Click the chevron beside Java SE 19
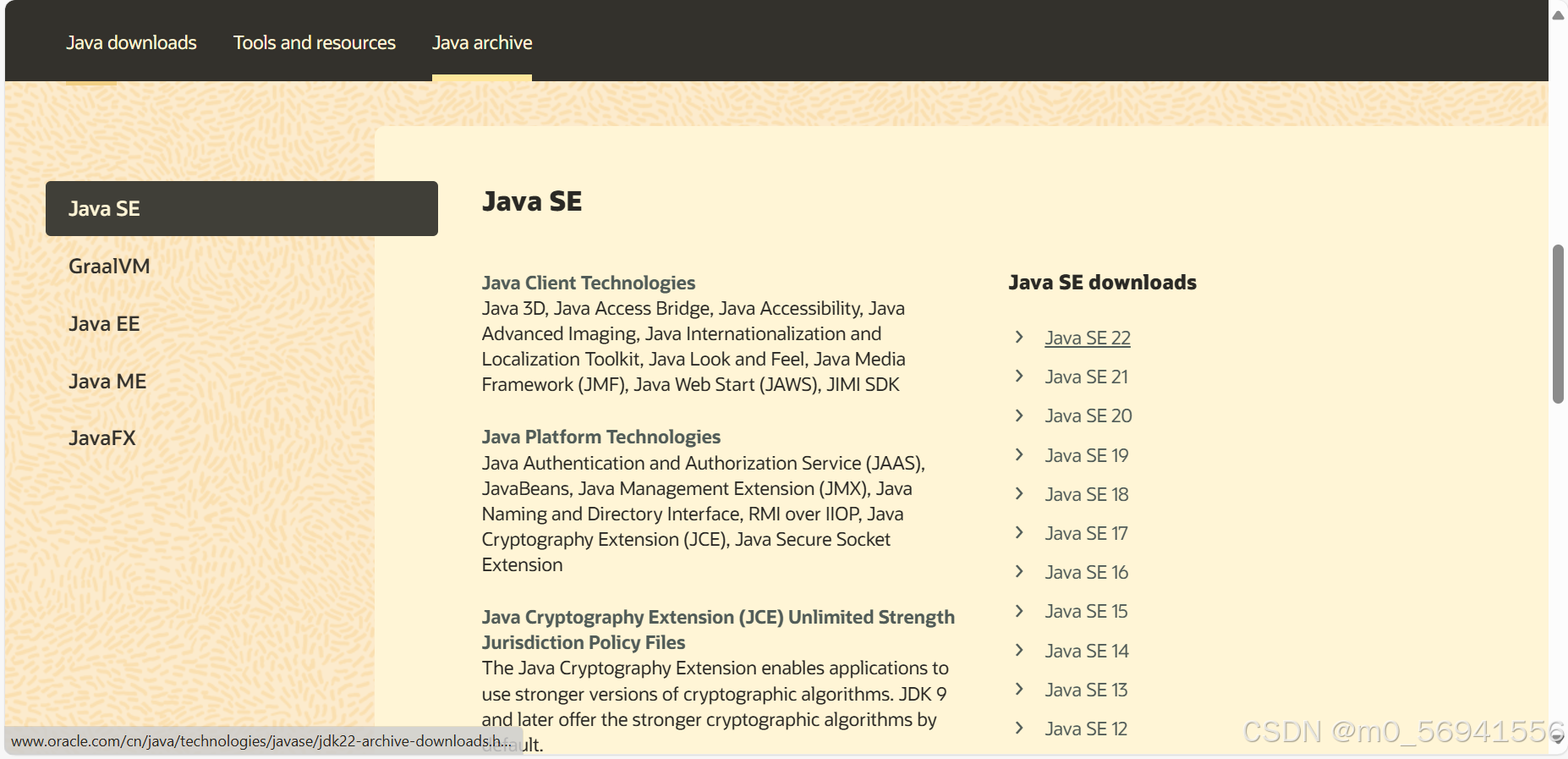This screenshot has height=759, width=1568. (1019, 454)
